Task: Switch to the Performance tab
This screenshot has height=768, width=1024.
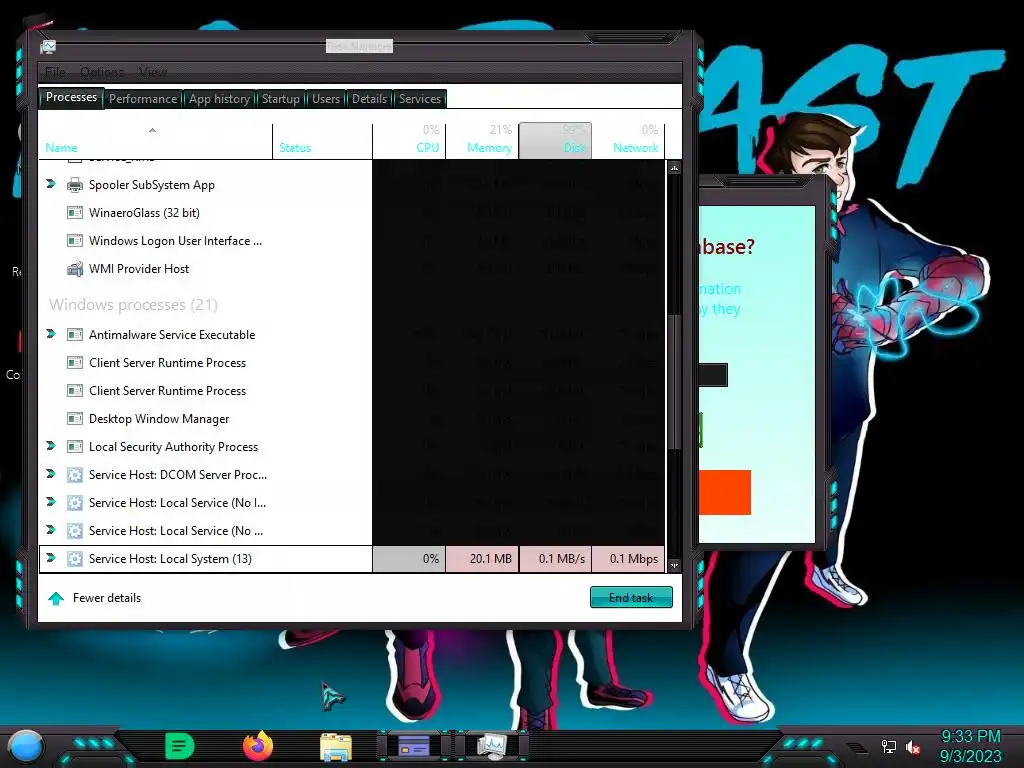Action: click(143, 99)
